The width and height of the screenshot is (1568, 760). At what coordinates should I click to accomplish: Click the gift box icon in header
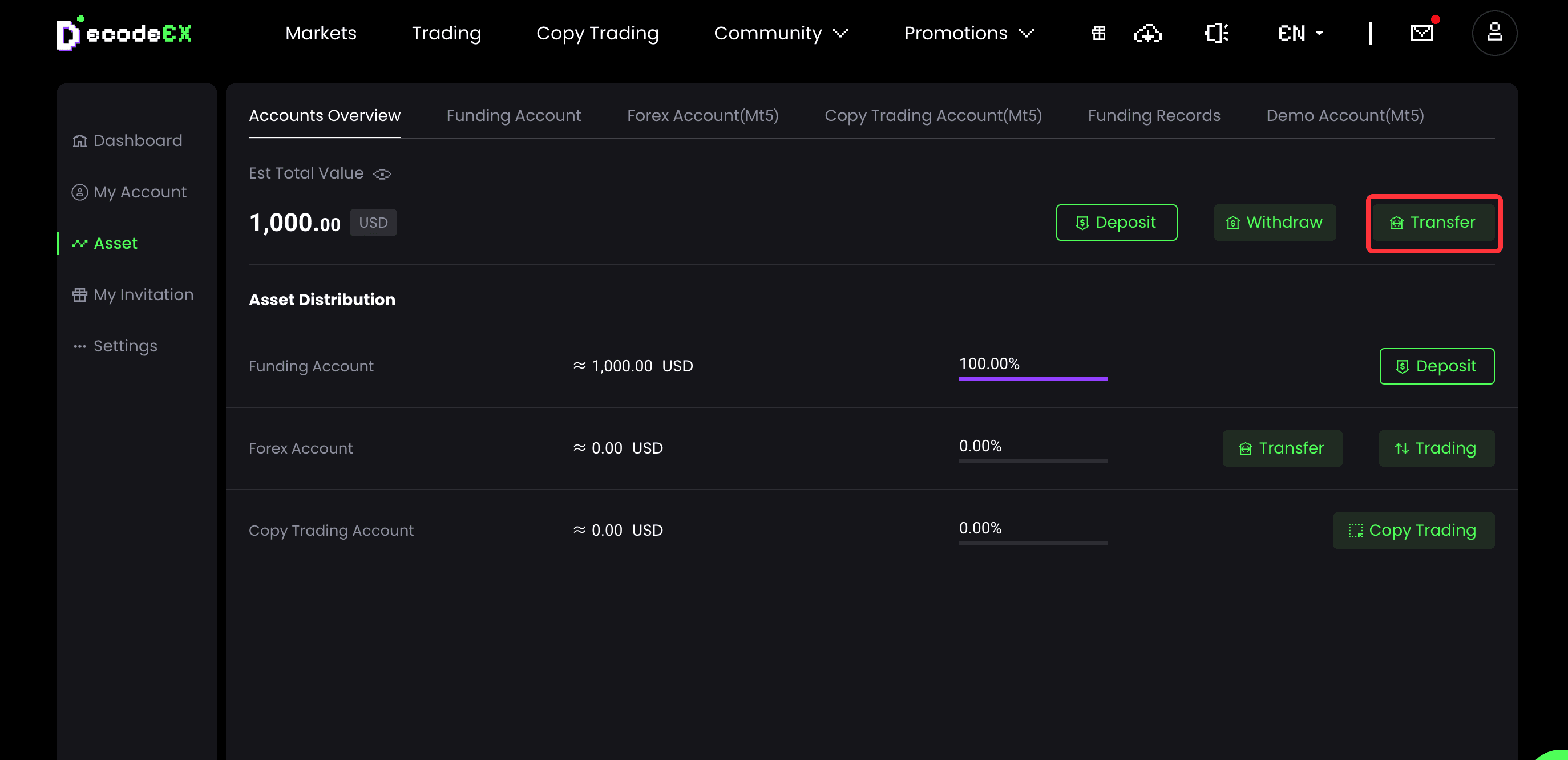[x=1099, y=33]
